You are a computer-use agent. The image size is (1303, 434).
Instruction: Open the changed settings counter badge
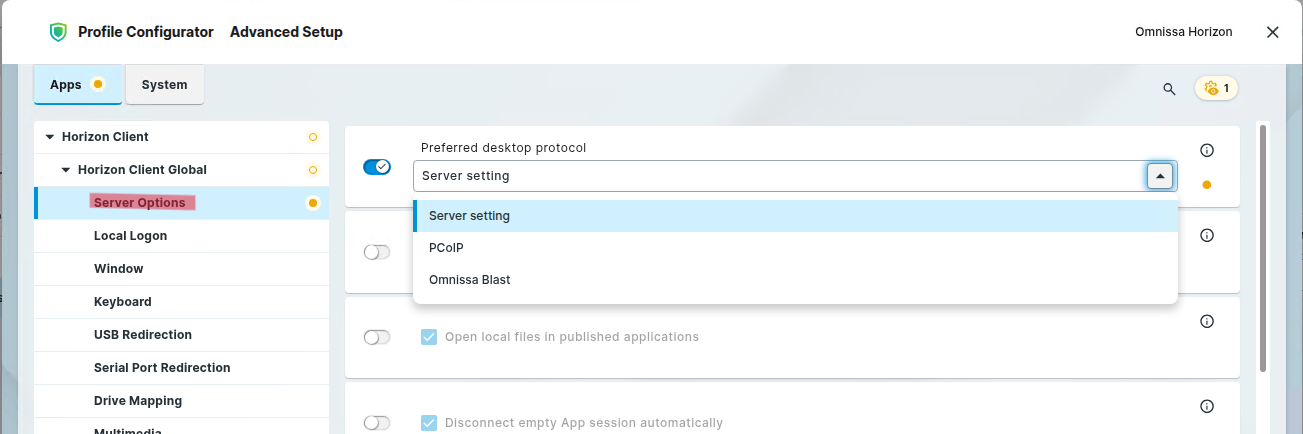1217,88
